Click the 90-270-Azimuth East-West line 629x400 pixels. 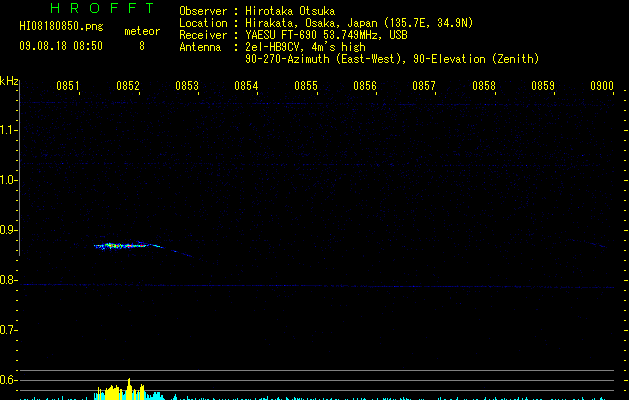pos(392,59)
